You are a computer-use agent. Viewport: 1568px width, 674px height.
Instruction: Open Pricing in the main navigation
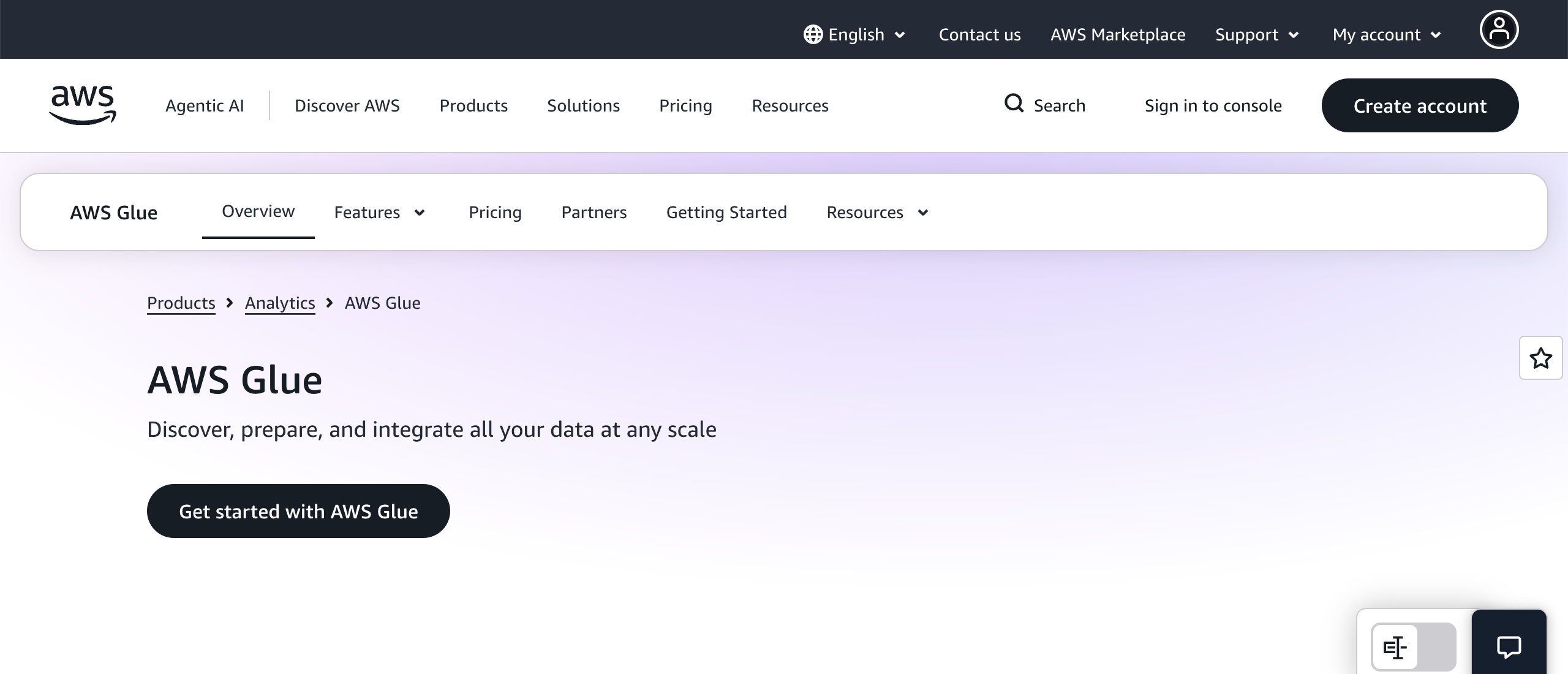[685, 105]
